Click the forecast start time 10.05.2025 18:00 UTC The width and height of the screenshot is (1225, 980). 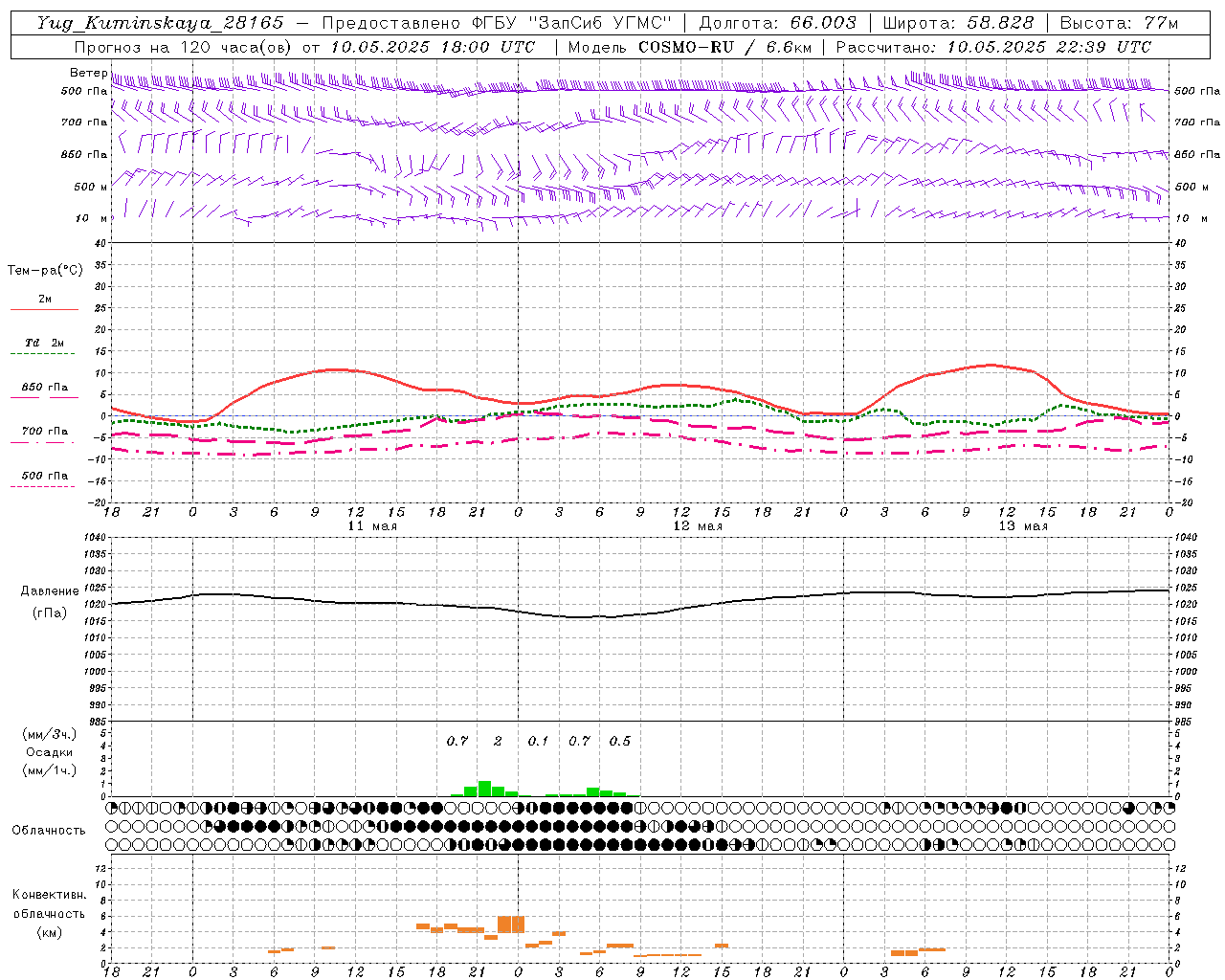[433, 47]
